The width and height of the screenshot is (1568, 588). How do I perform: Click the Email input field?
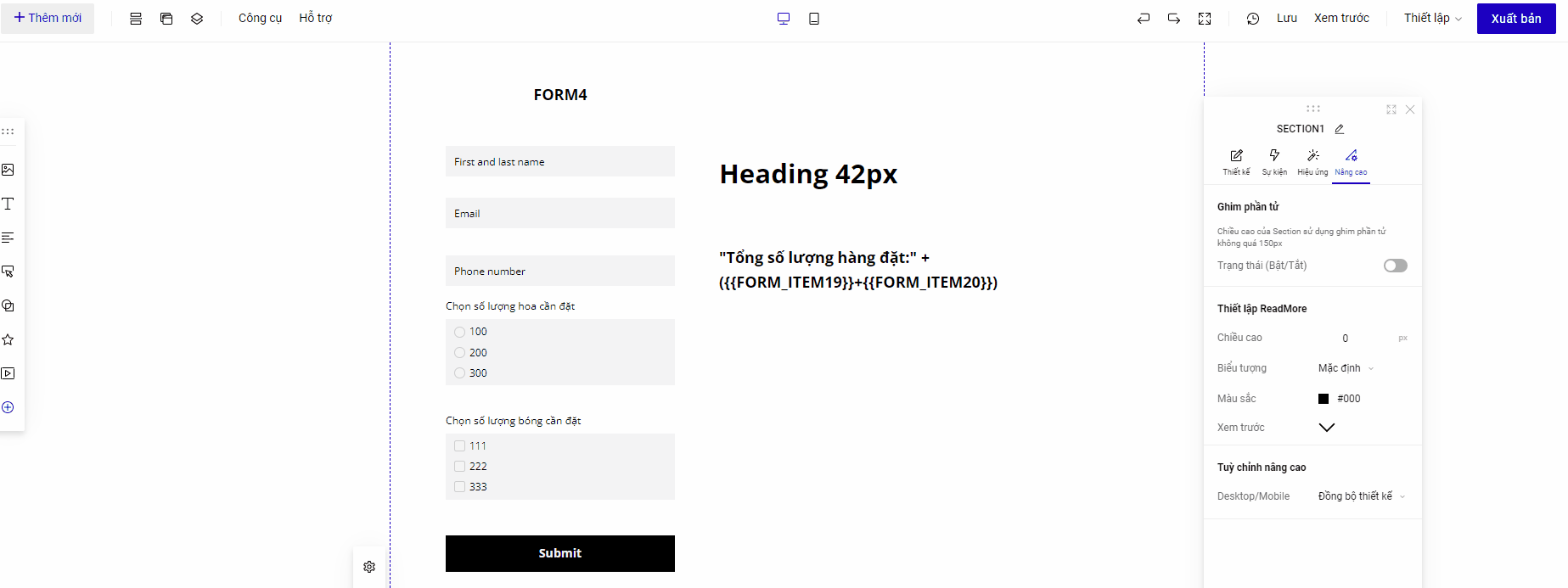[x=560, y=213]
